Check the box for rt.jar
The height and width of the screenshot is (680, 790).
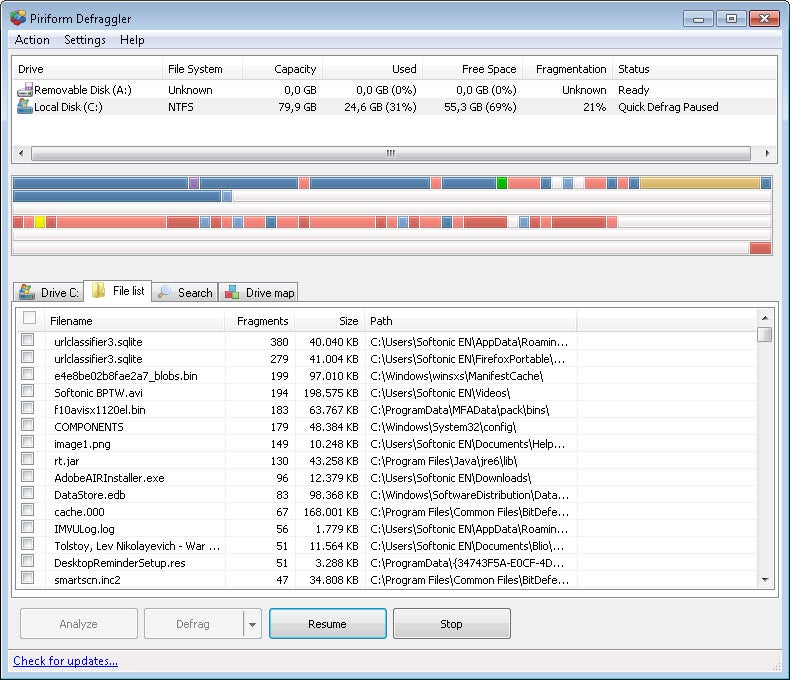(28, 459)
